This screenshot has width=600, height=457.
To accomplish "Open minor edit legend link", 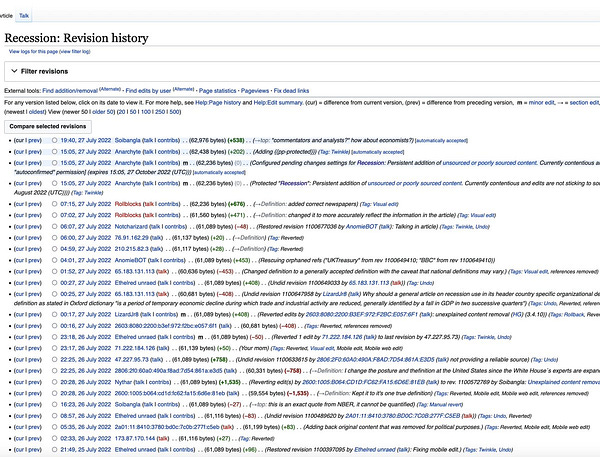I will pos(541,103).
